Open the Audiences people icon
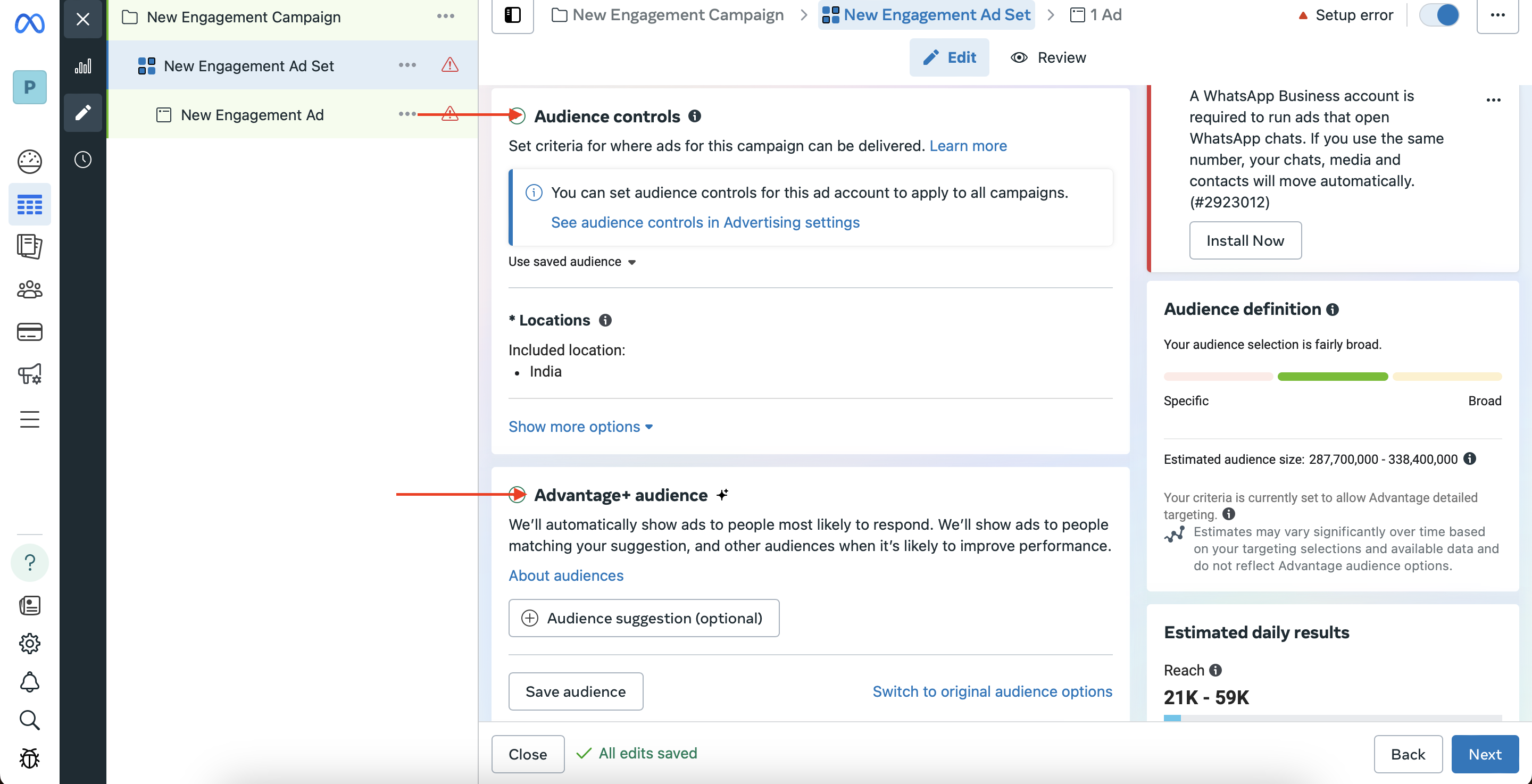1532x784 pixels. pos(29,290)
